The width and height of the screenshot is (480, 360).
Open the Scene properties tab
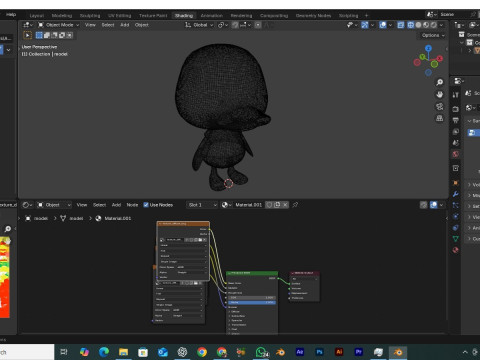point(456,143)
